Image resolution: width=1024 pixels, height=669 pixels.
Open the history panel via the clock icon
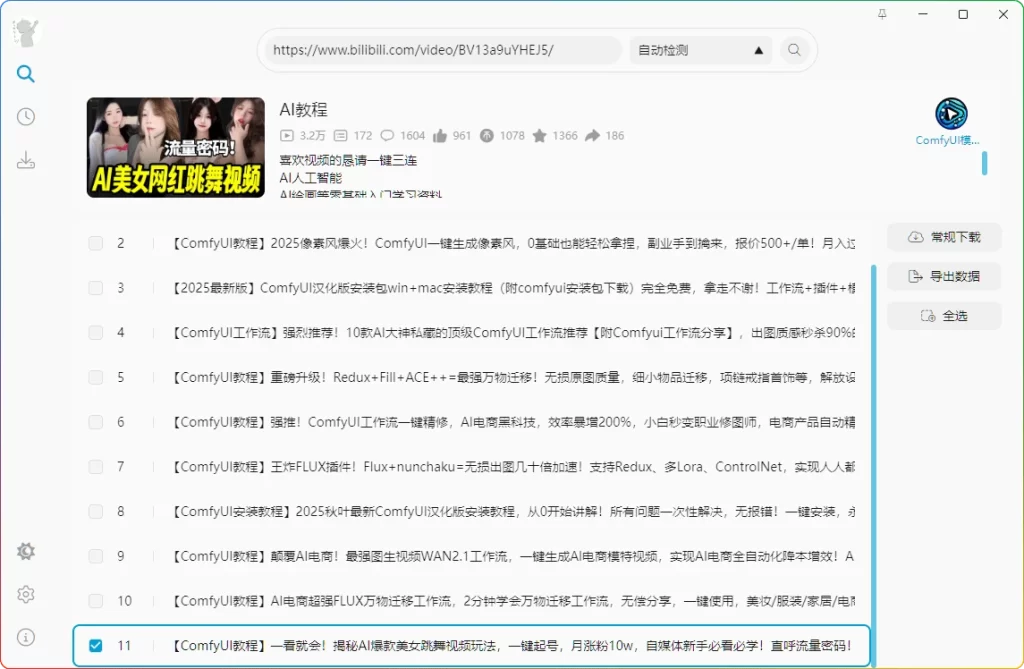25,116
